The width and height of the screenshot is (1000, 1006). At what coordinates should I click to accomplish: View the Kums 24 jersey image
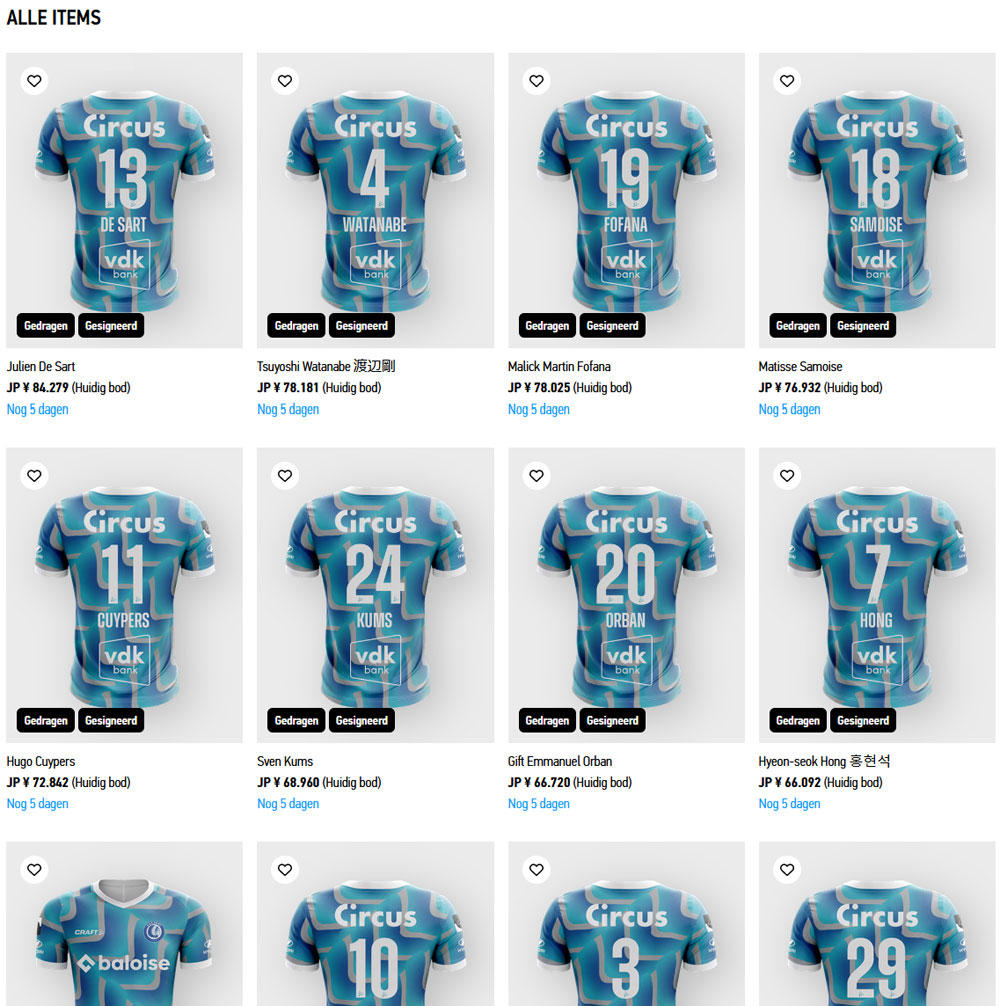[375, 595]
